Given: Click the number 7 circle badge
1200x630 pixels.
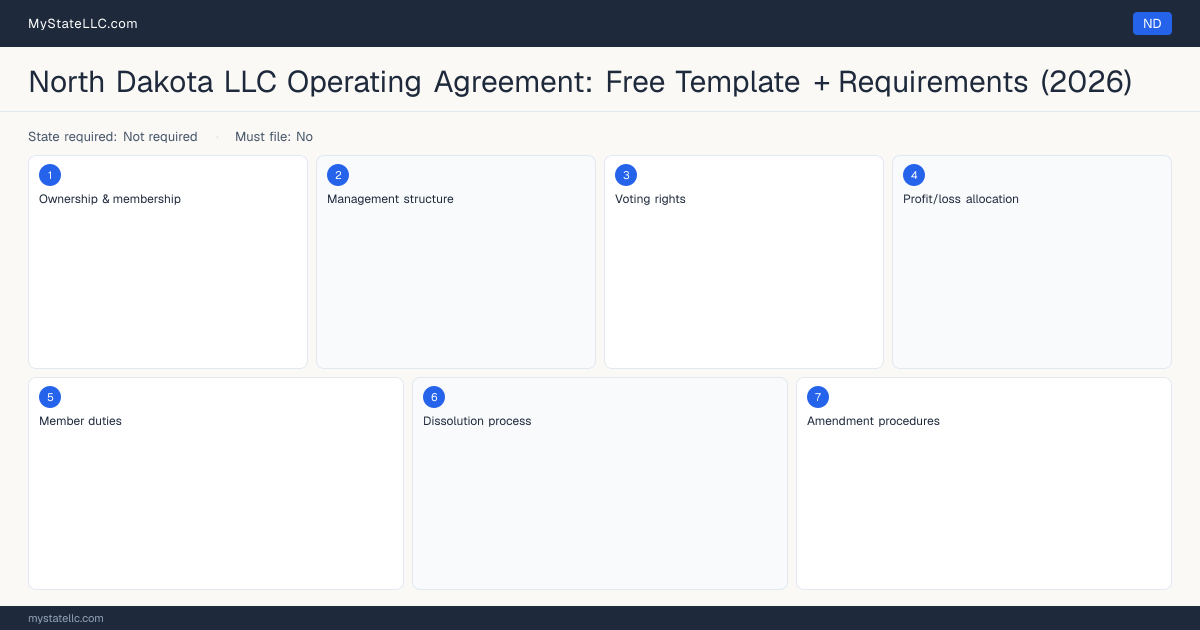Looking at the screenshot, I should [818, 397].
